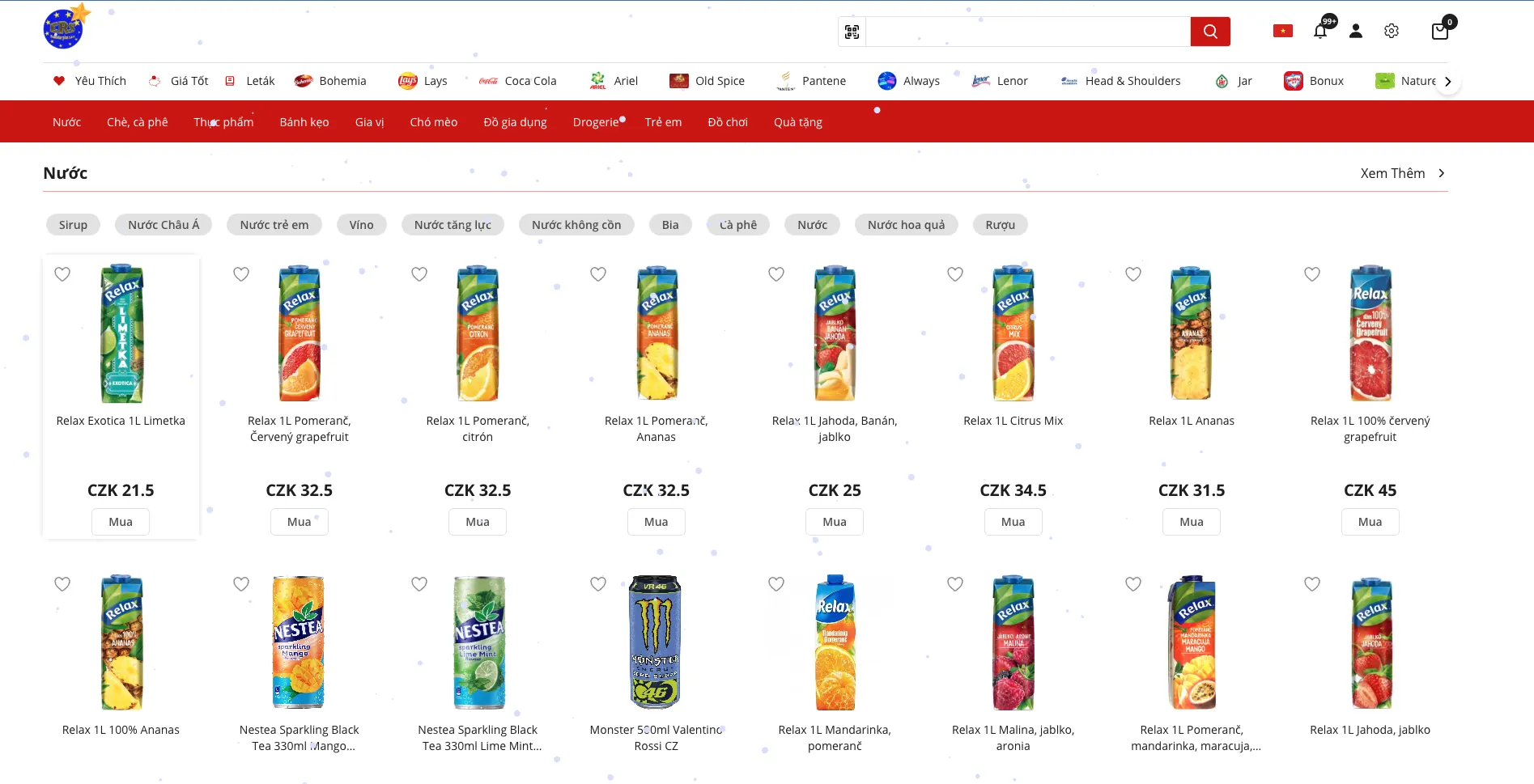This screenshot has height=784, width=1534.
Task: Open the settings gear icon
Action: tap(1392, 32)
